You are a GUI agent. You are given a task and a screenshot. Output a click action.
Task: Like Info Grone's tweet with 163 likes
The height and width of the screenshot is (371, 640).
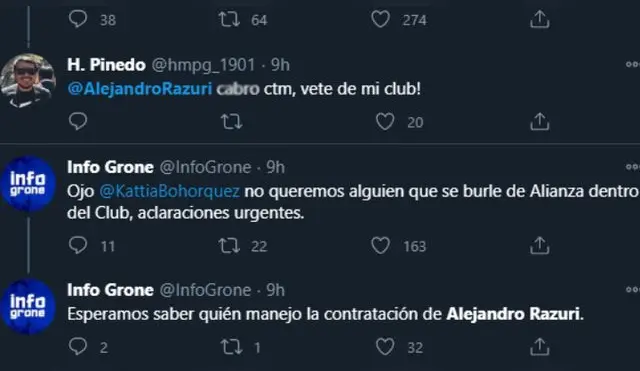coord(380,246)
